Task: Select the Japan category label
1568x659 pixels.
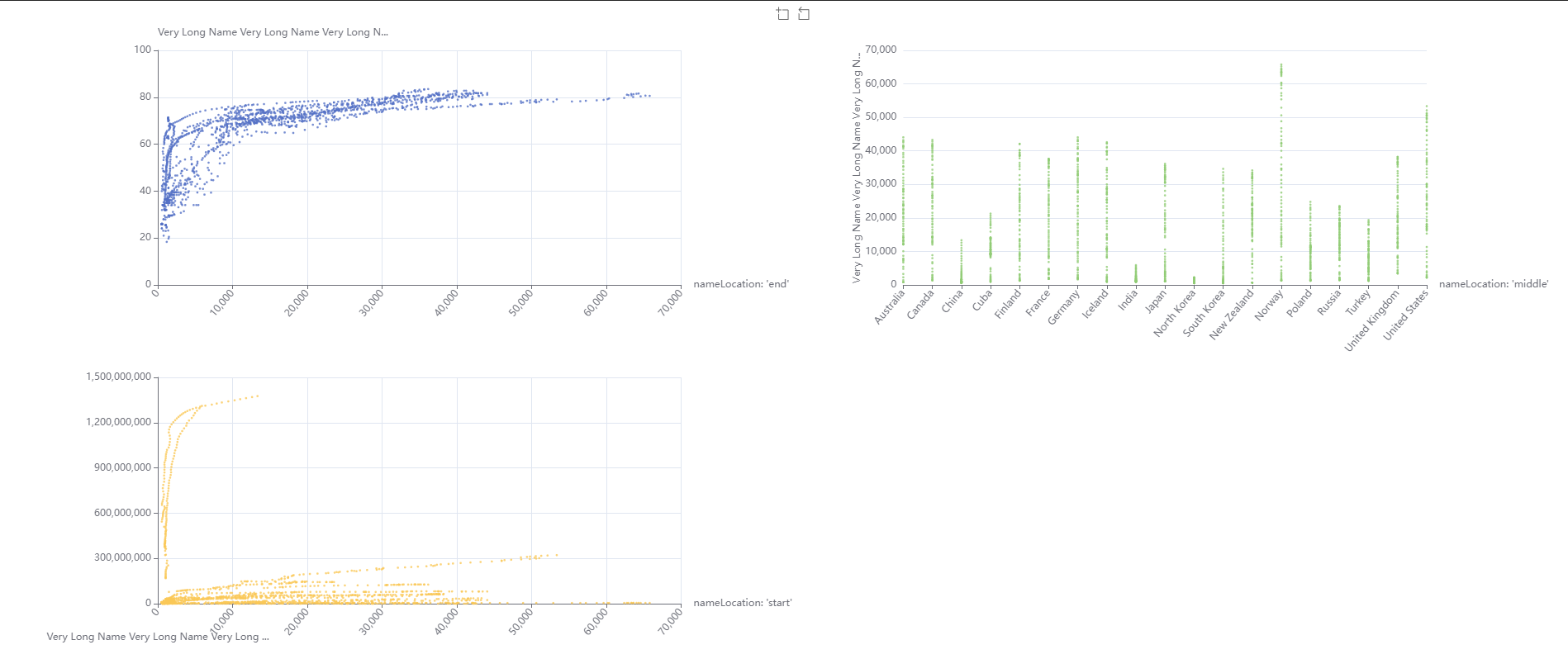Action: coord(1156,301)
